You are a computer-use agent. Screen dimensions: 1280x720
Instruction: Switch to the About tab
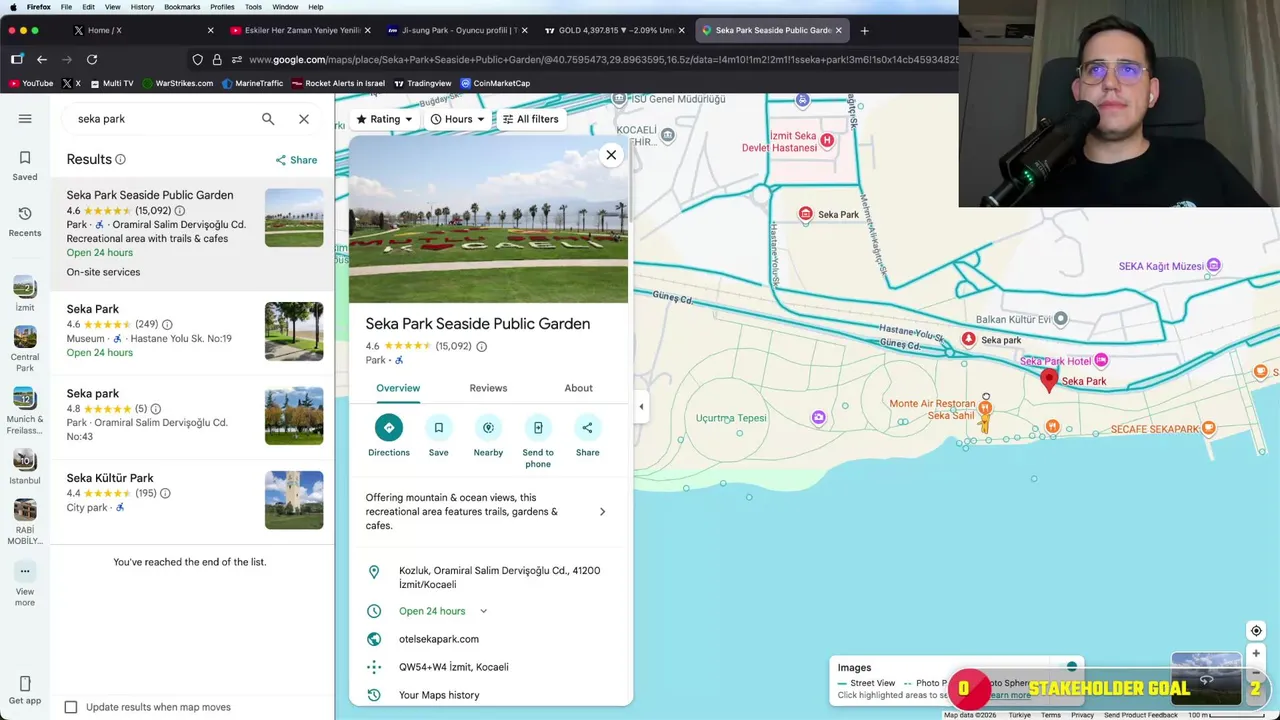[x=578, y=388]
